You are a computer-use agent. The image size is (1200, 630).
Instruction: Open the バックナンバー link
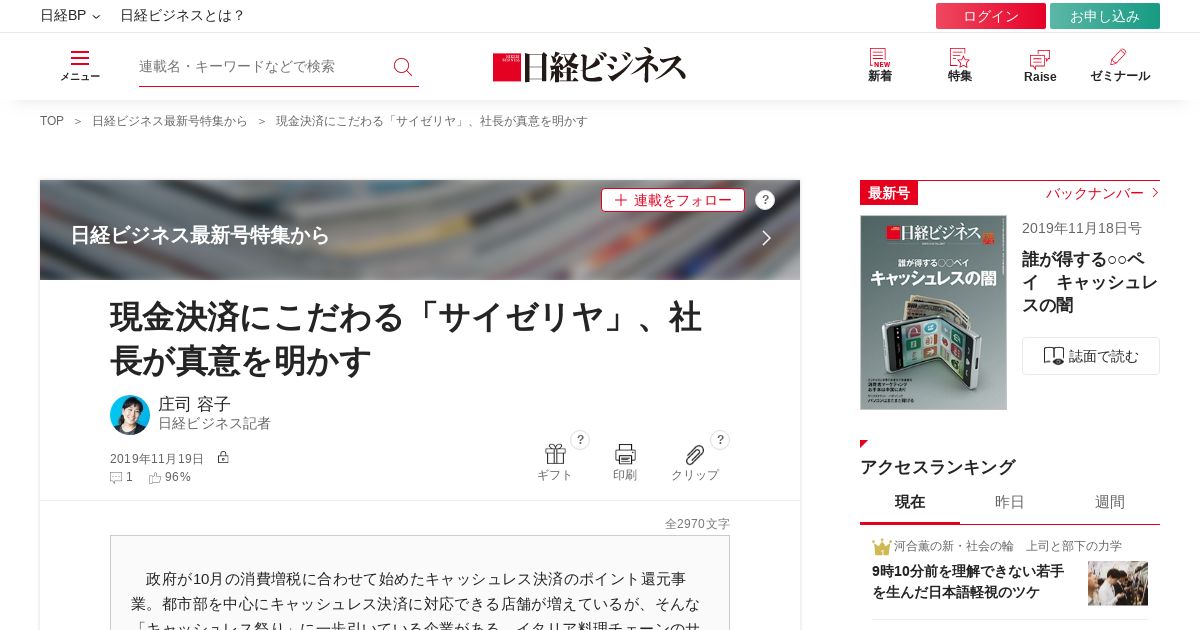1102,193
